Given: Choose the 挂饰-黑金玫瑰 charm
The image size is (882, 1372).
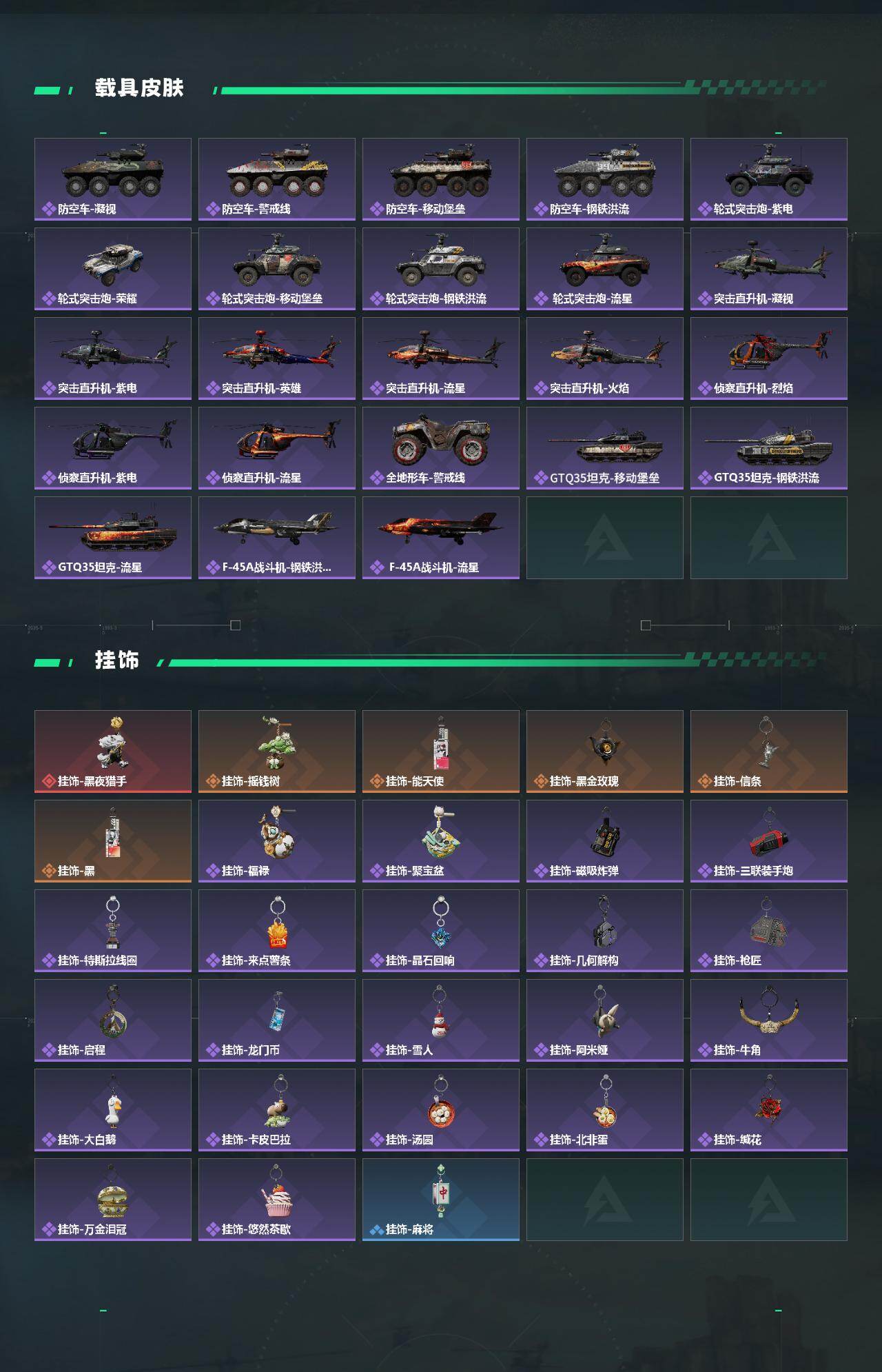Looking at the screenshot, I should pos(605,751).
